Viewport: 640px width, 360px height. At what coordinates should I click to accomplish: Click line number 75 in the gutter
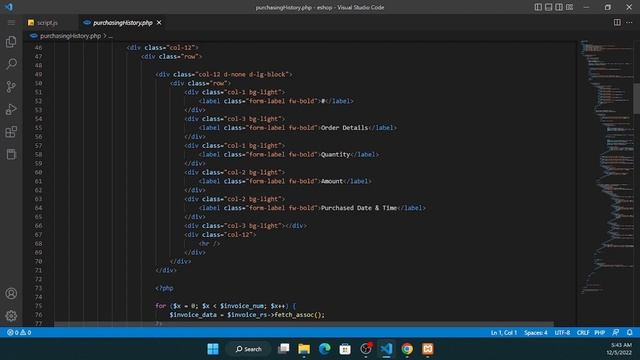pos(38,306)
